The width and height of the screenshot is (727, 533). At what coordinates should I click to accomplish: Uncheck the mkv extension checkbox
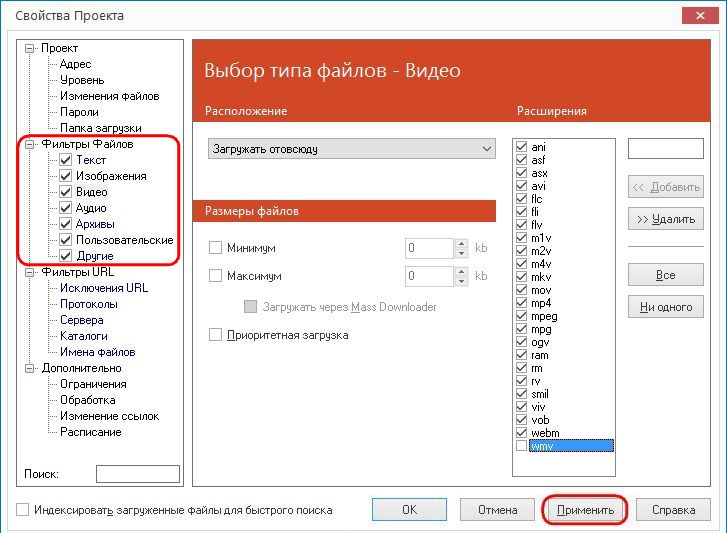tap(522, 277)
